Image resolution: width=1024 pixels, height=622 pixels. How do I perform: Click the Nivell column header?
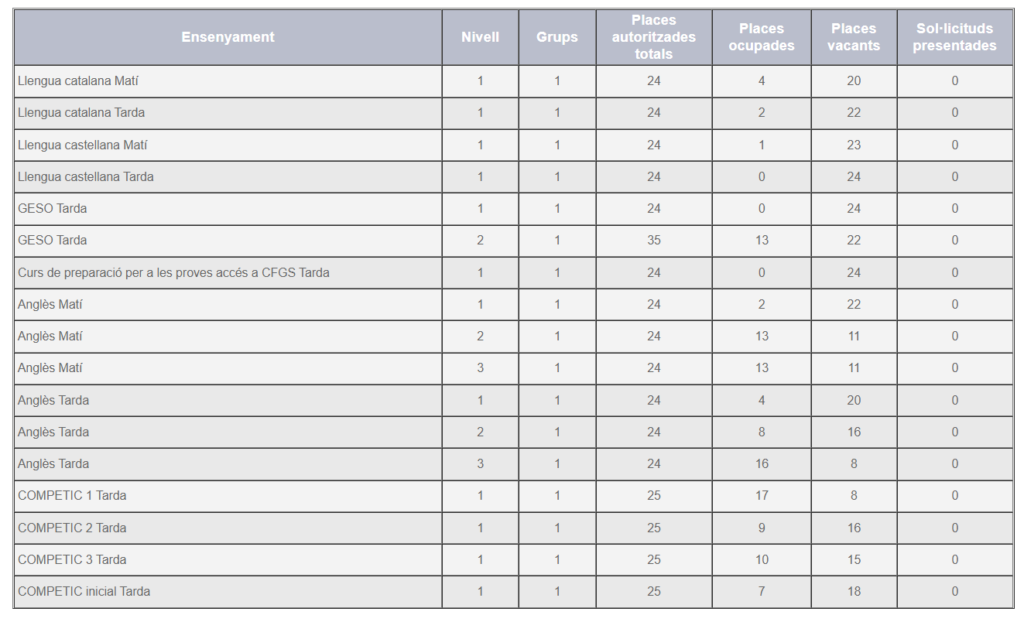480,37
